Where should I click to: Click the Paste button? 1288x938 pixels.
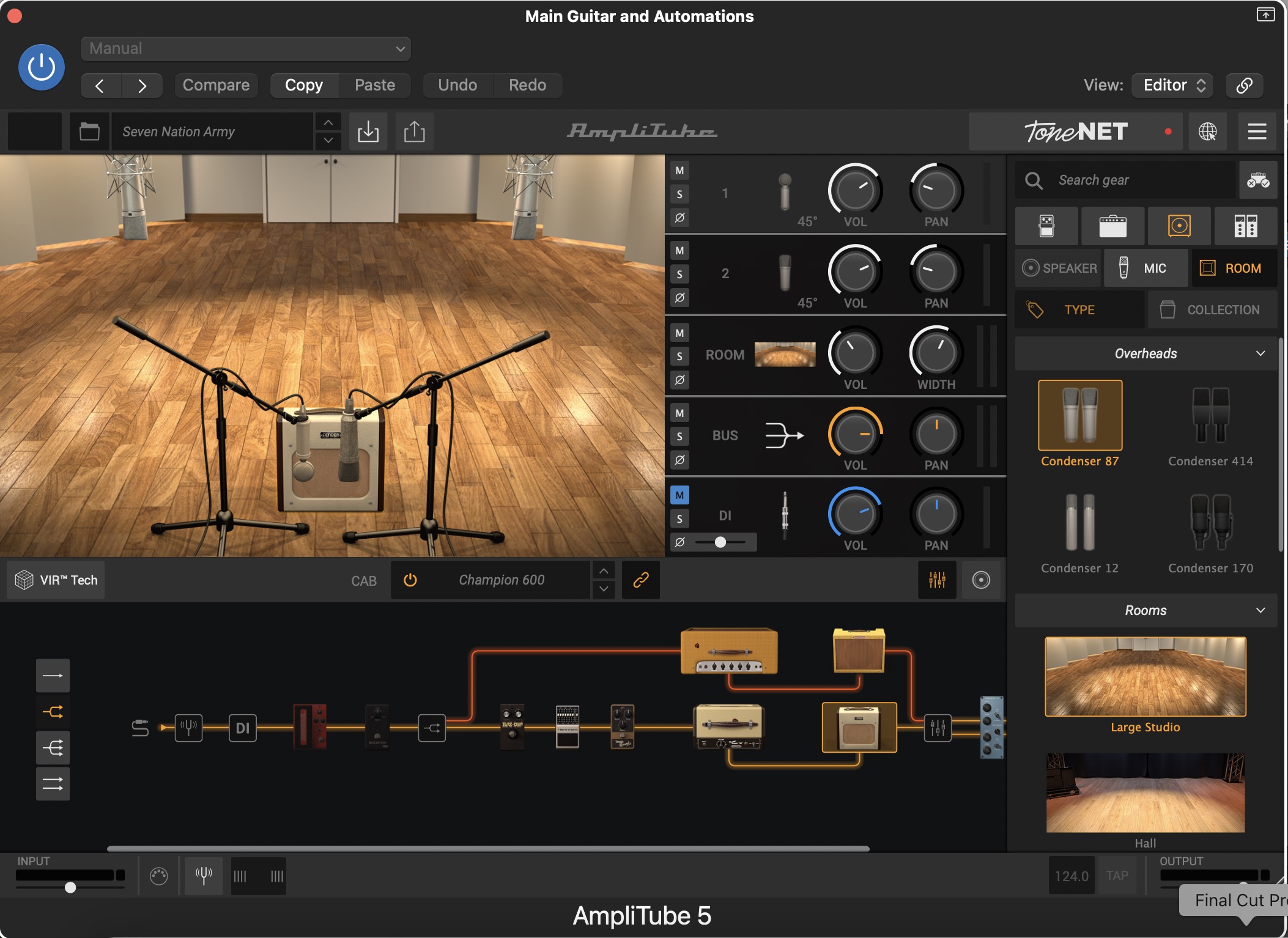coord(375,86)
